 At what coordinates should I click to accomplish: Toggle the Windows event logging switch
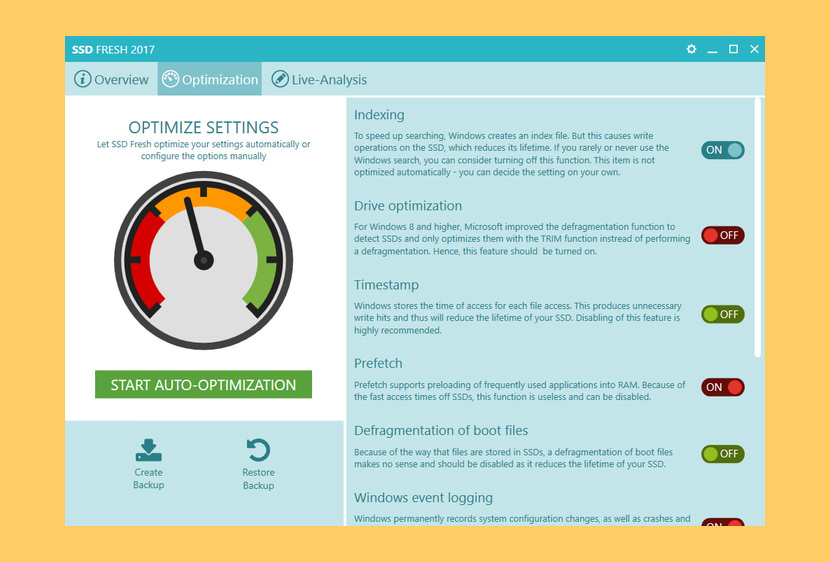[x=723, y=522]
